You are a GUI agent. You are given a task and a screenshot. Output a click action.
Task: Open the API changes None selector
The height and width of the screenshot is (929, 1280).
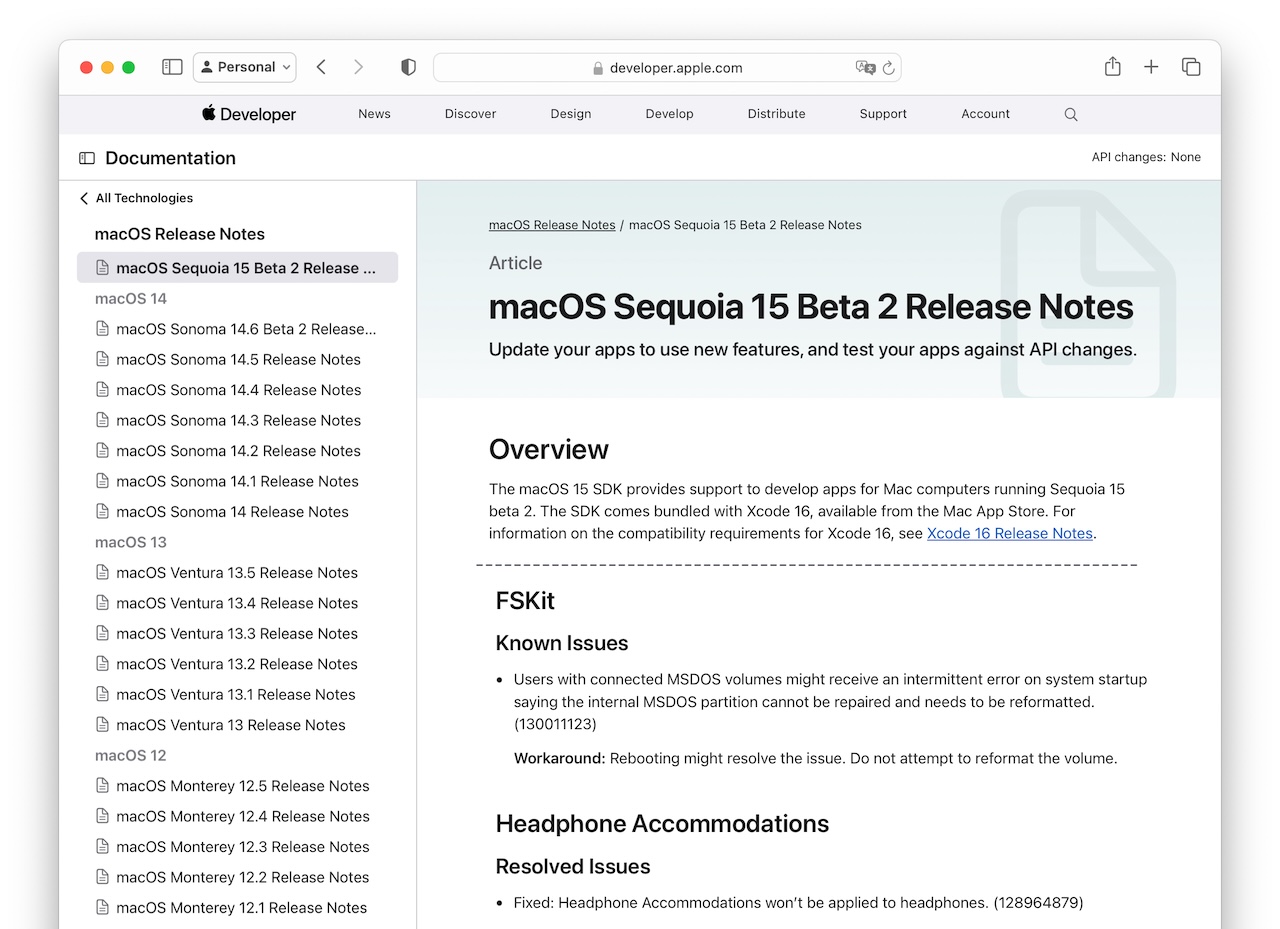[1146, 157]
